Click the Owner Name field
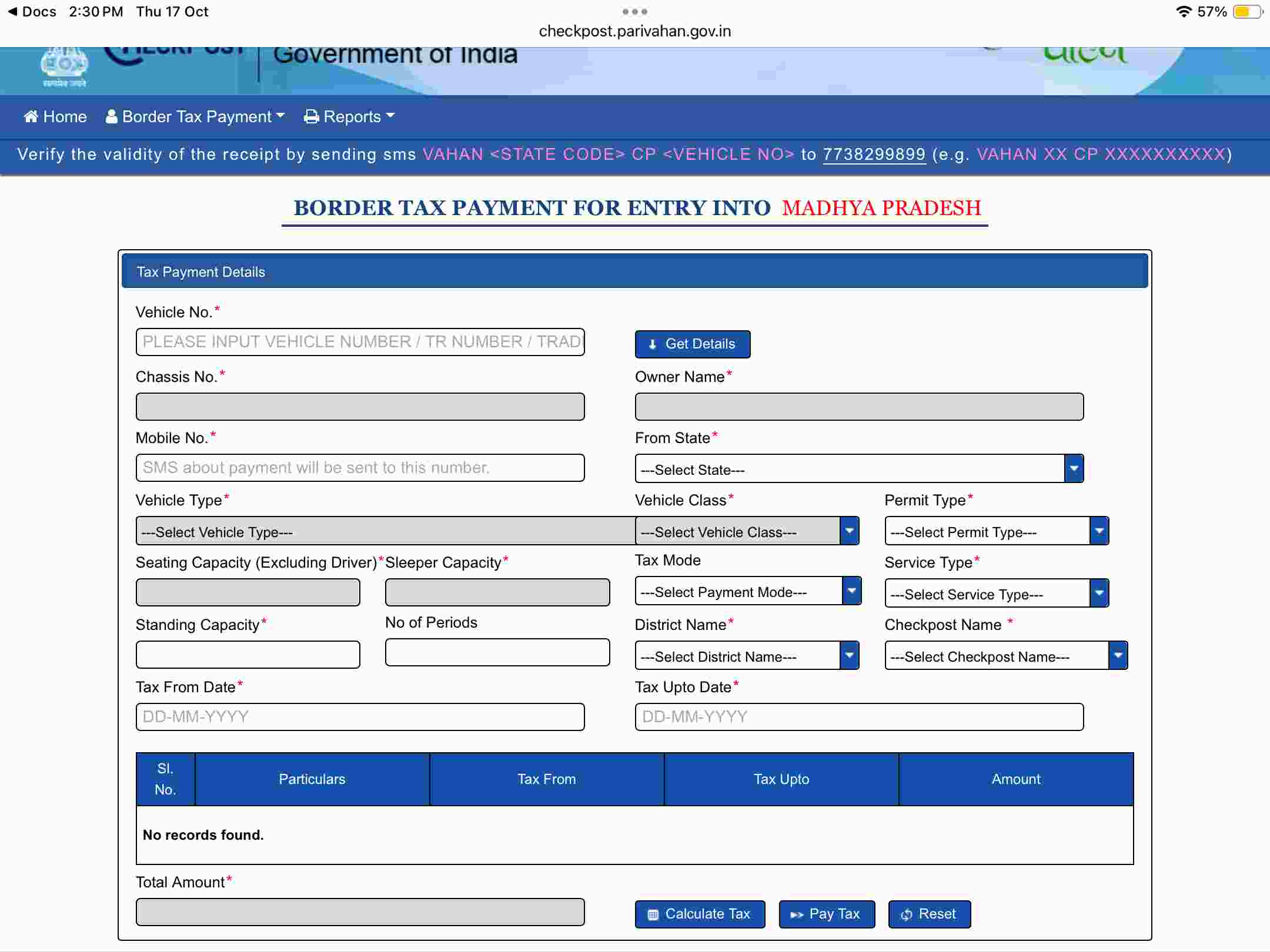Screen dimensions: 1270x952 pos(859,407)
